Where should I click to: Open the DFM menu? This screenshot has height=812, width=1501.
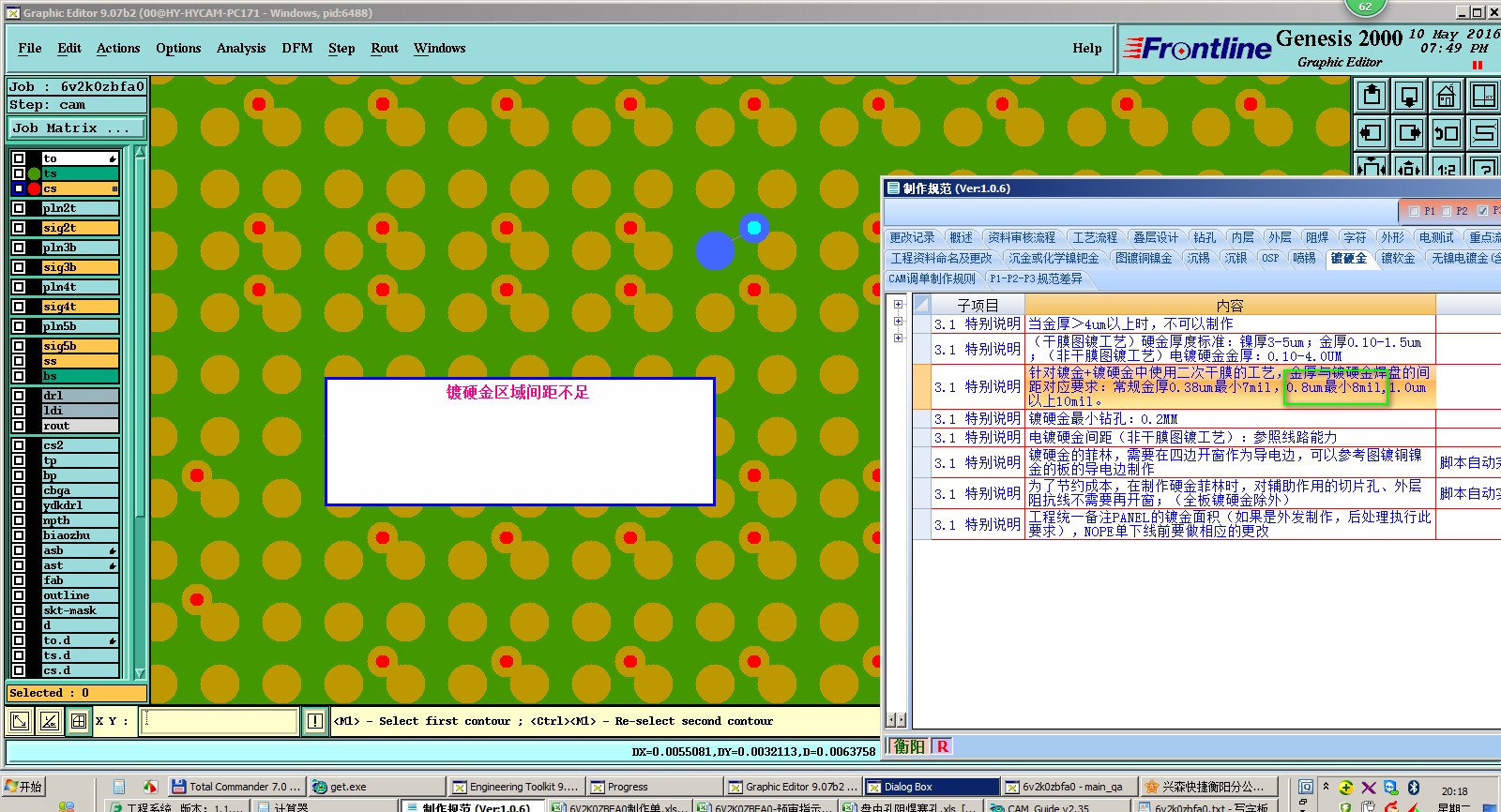297,48
